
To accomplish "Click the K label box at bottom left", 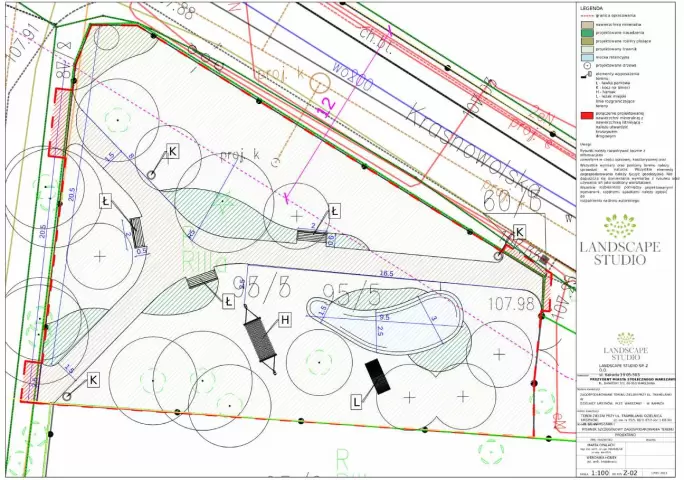I will tap(92, 379).
